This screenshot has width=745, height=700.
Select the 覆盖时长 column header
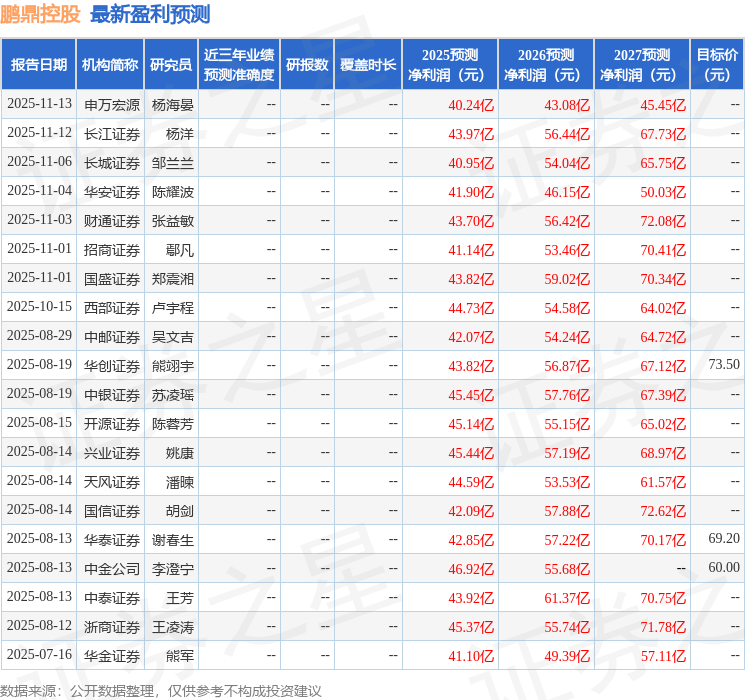click(367, 64)
